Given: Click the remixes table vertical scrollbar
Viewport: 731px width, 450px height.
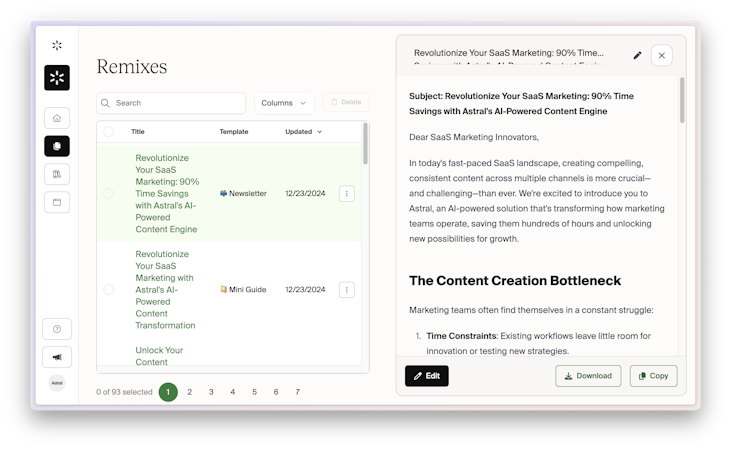Looking at the screenshot, I should (365, 144).
